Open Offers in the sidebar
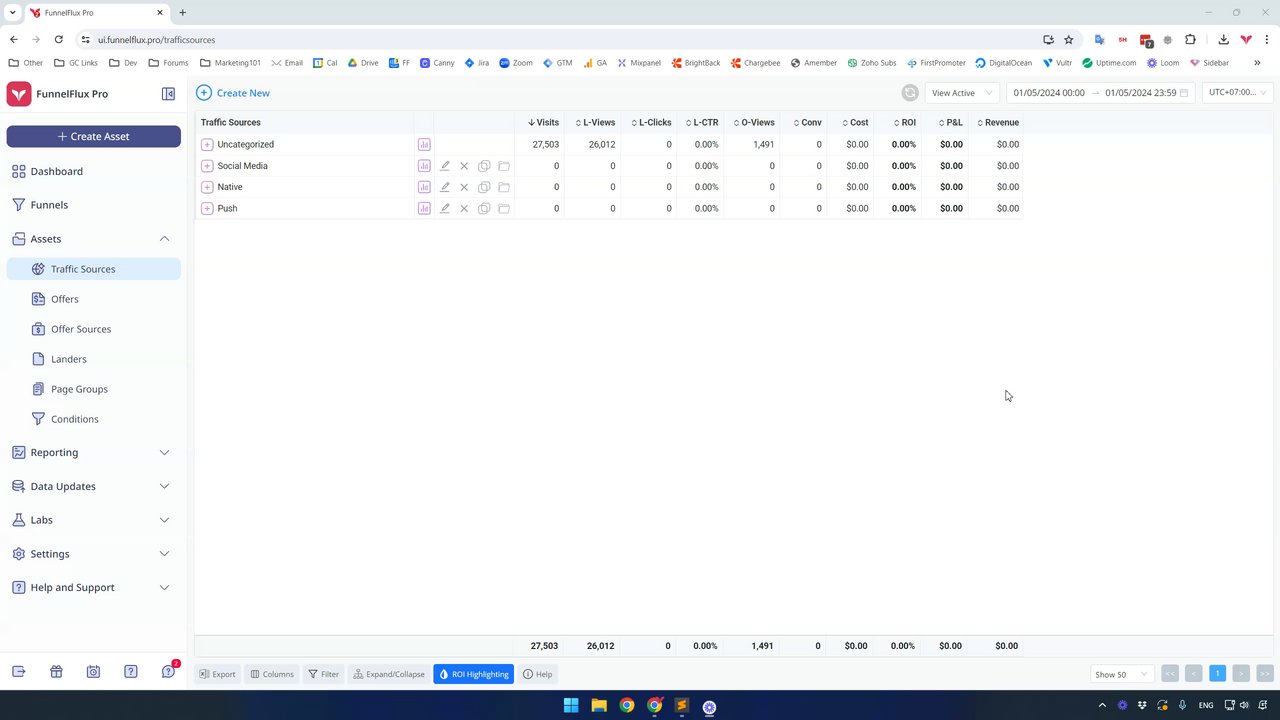This screenshot has height=720, width=1280. click(94, 299)
